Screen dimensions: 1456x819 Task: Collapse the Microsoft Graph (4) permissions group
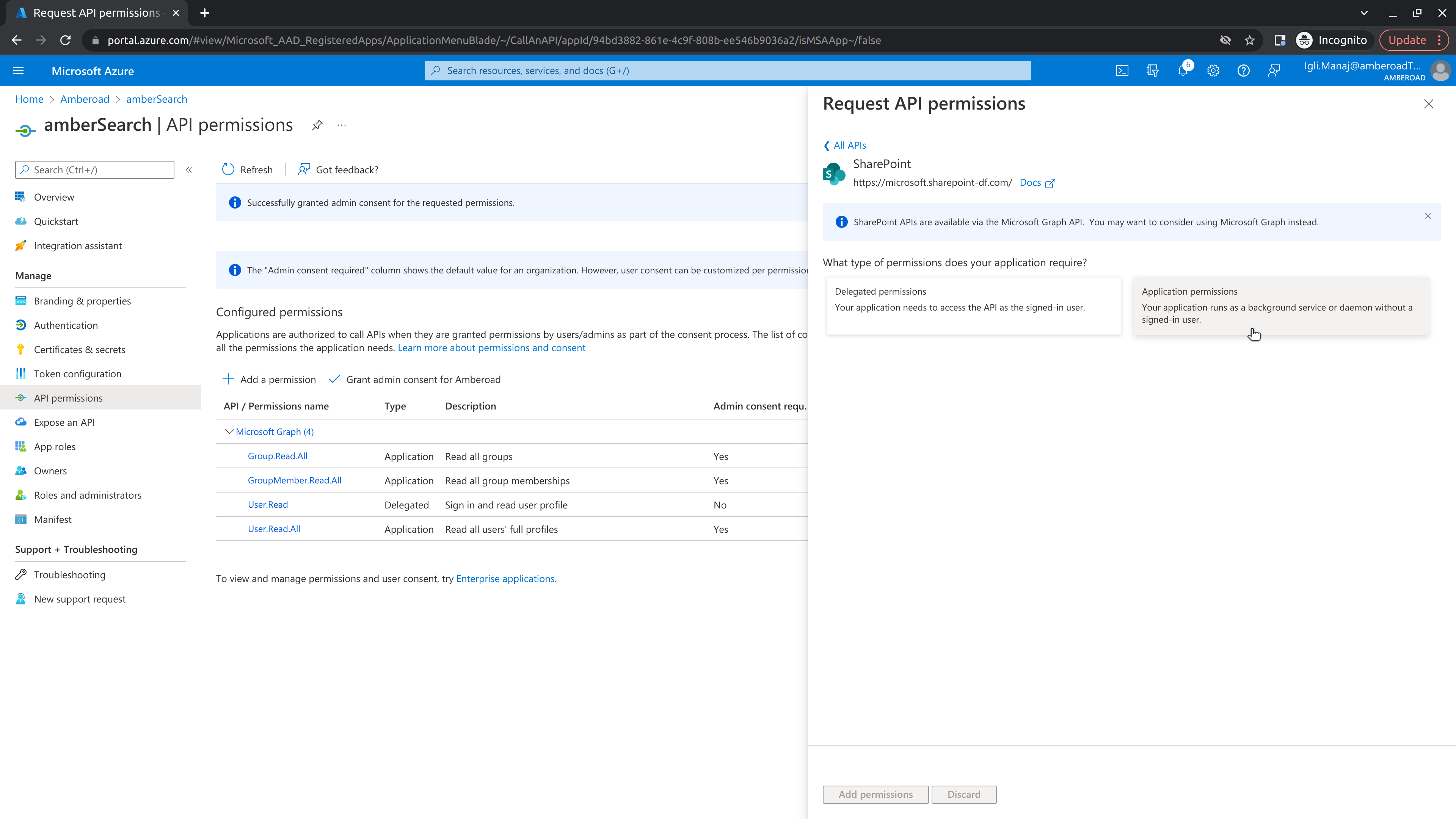[229, 432]
